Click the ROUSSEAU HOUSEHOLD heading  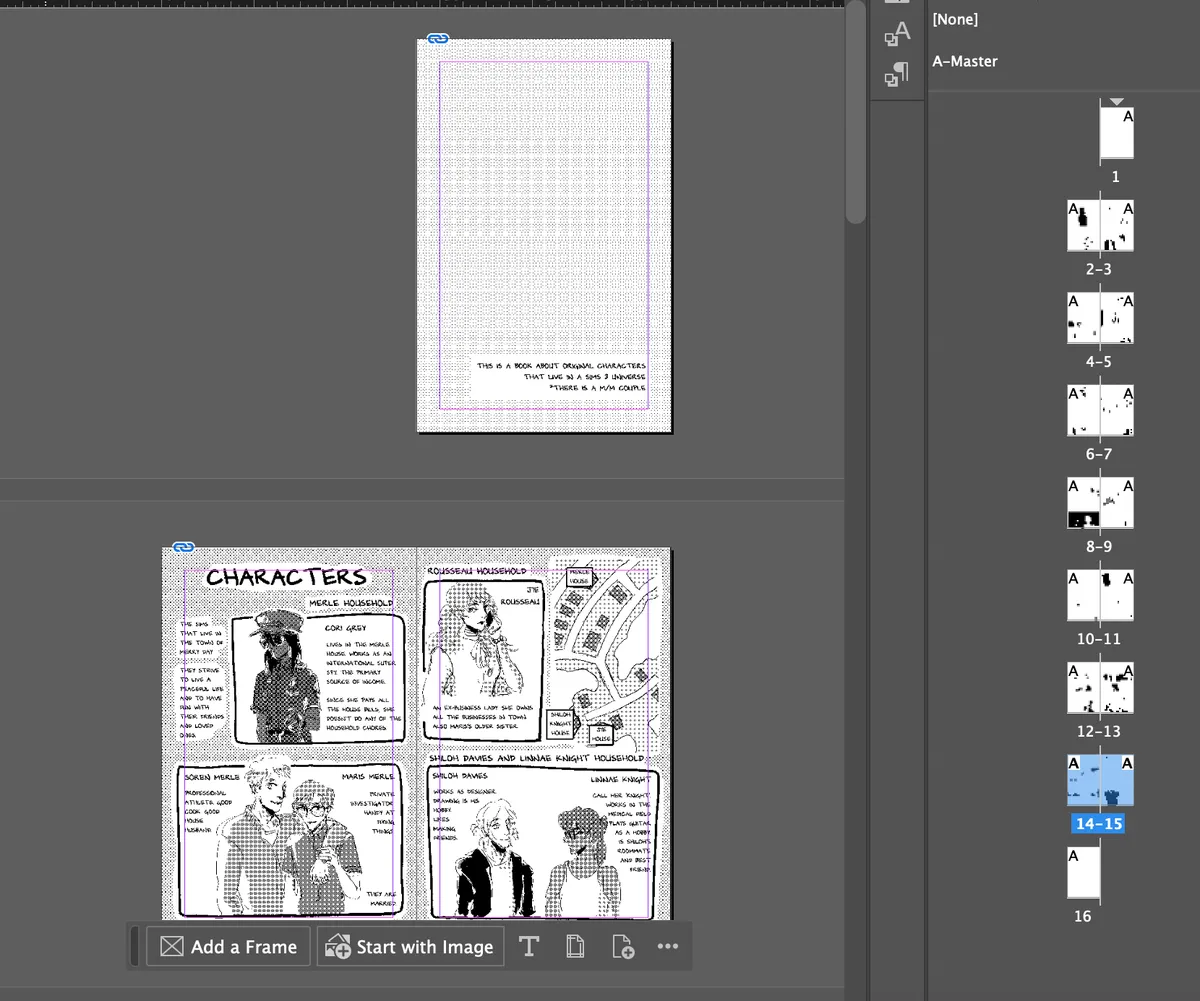click(476, 570)
